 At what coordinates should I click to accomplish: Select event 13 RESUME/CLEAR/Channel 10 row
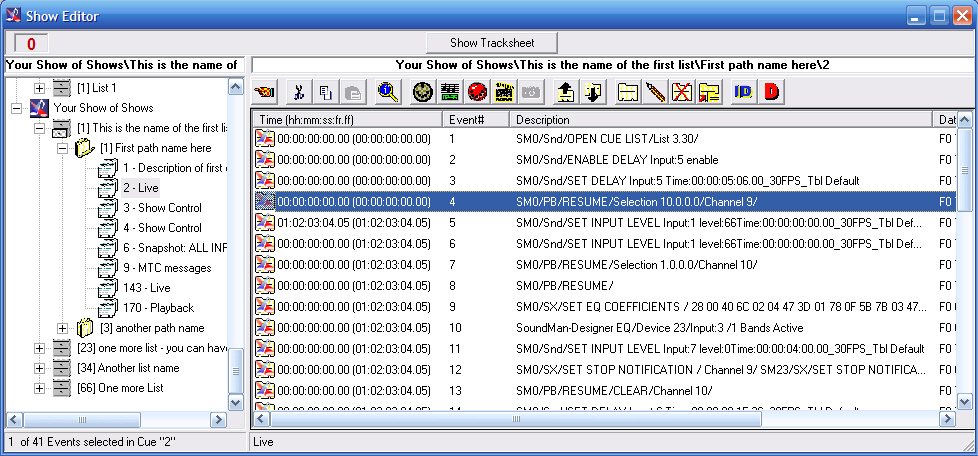point(604,391)
